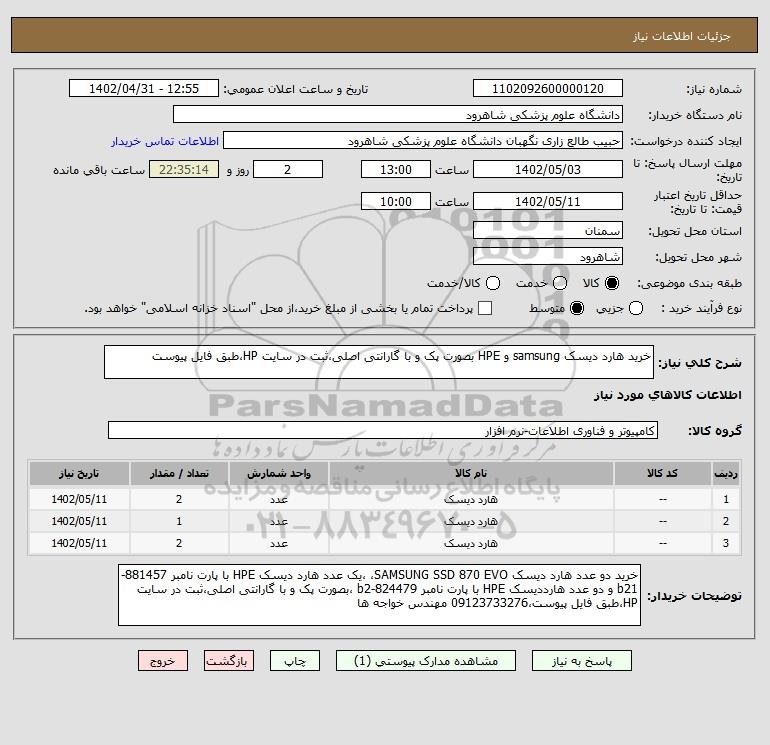Click delivery city field شاهرود
The height and width of the screenshot is (745, 770).
[548, 257]
